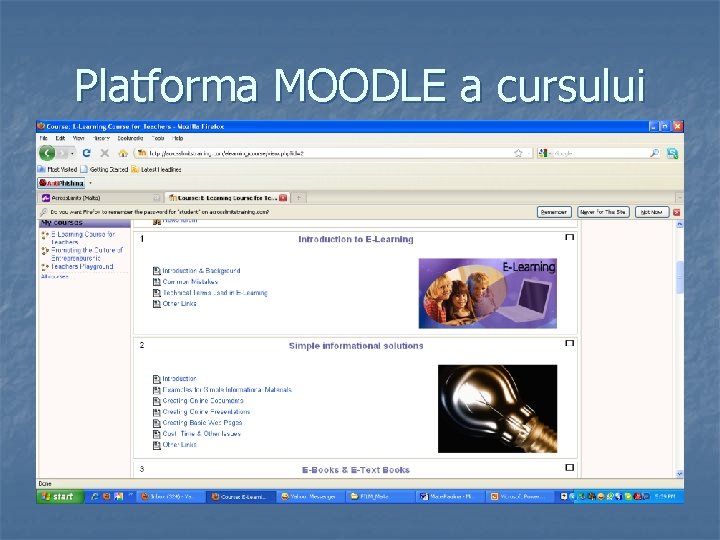
Task: Click page icon beside Common Mistakes
Action: click(x=157, y=281)
